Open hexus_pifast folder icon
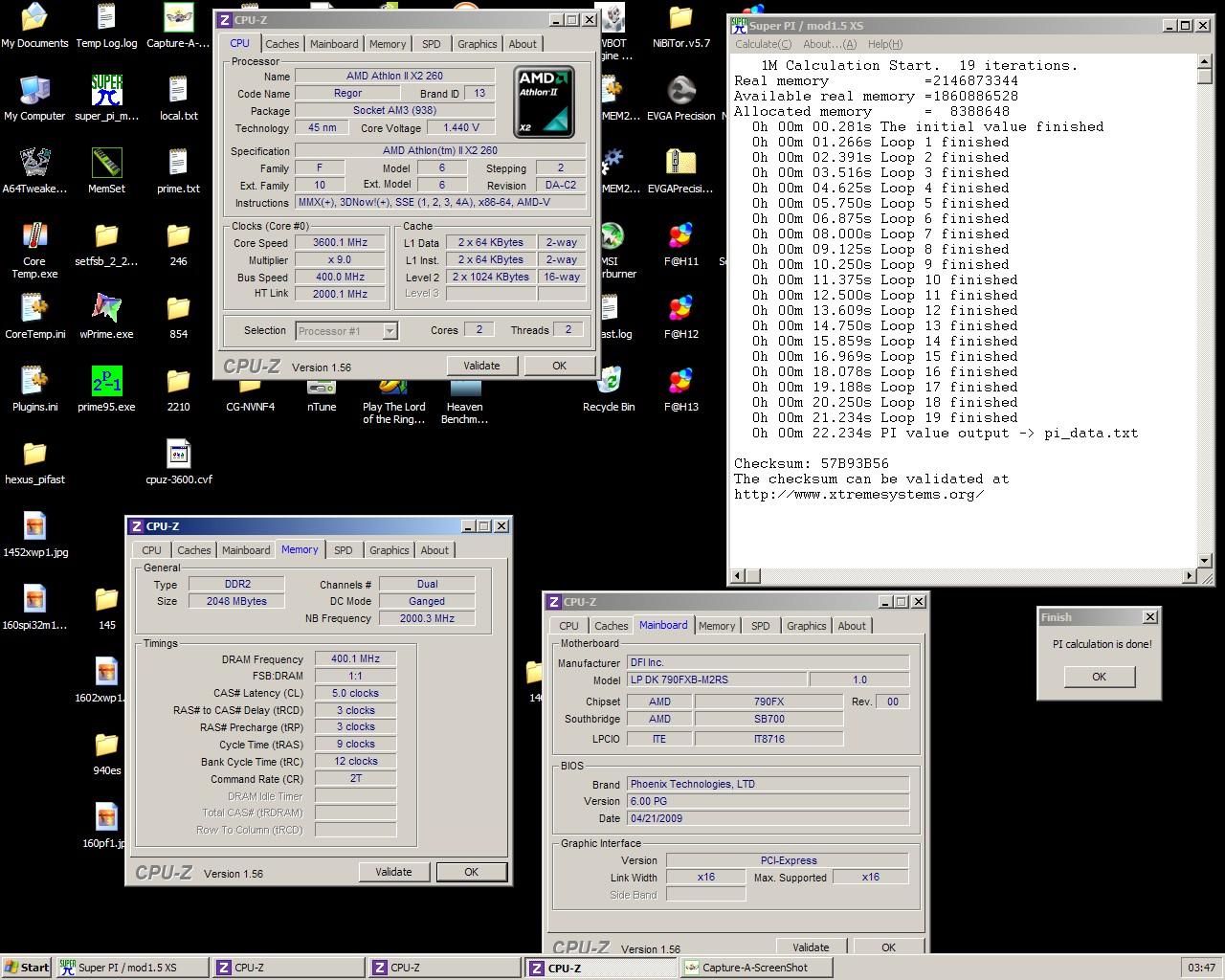Image resolution: width=1225 pixels, height=980 pixels. 34,462
